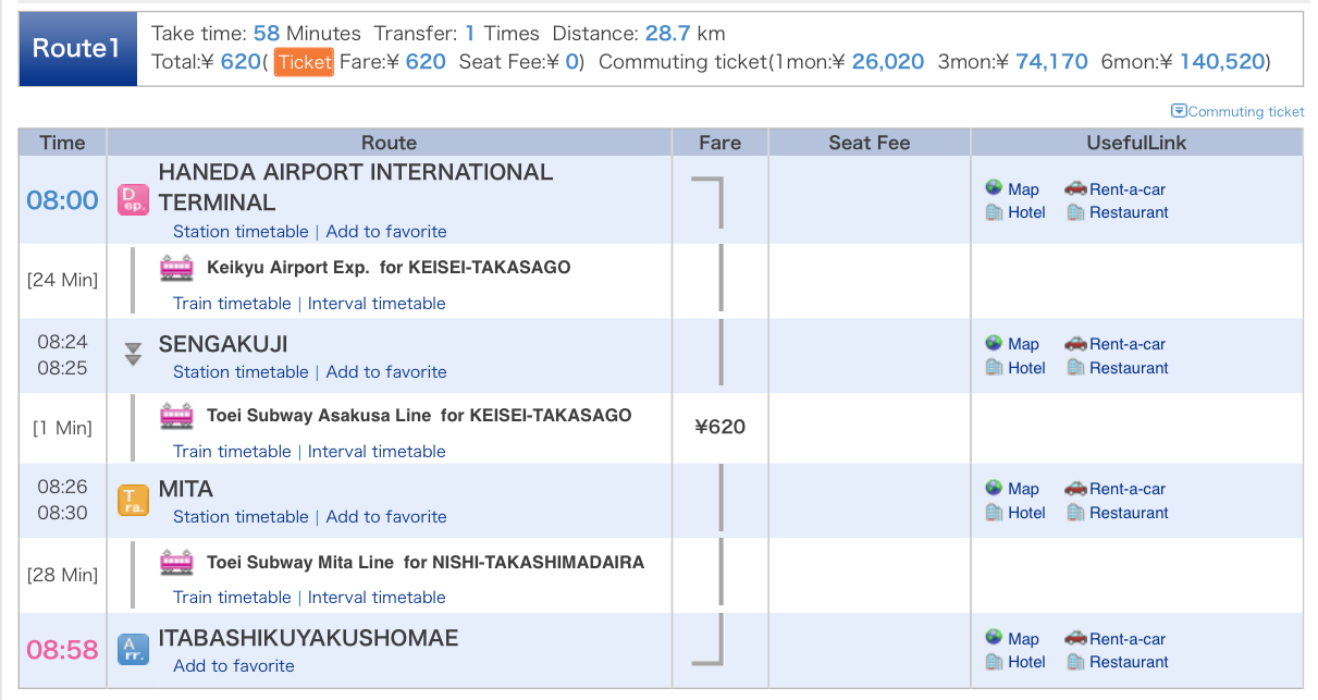Open Rent-a-car link in Sengakuji row

click(1128, 344)
